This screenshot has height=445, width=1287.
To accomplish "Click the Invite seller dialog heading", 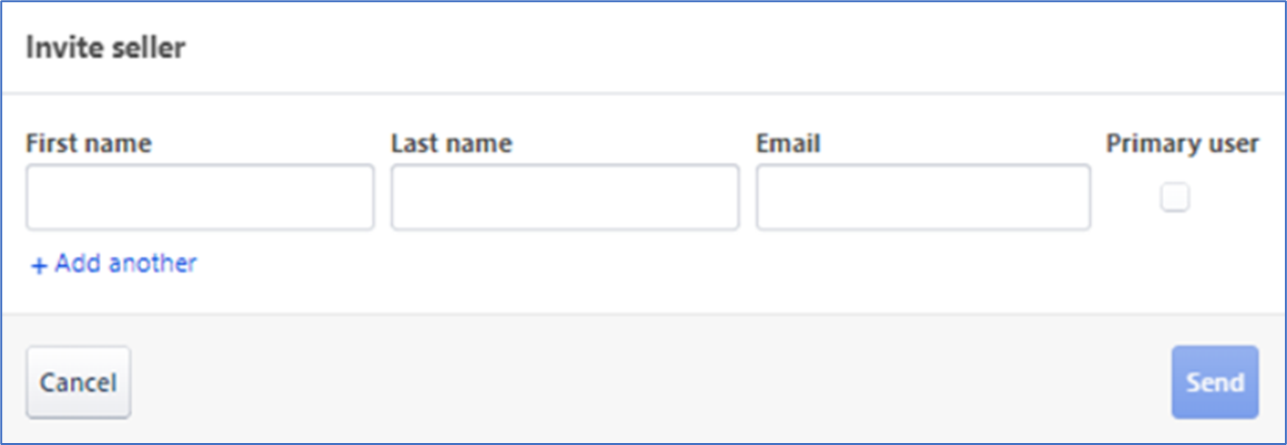I will tap(105, 49).
